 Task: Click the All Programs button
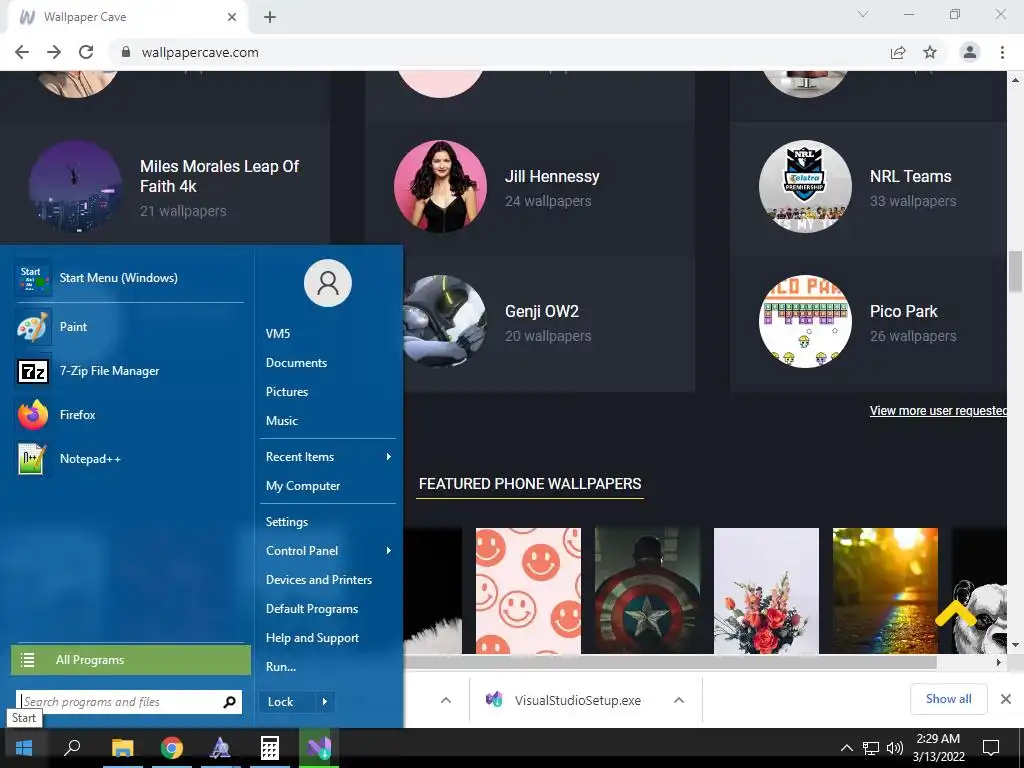131,660
